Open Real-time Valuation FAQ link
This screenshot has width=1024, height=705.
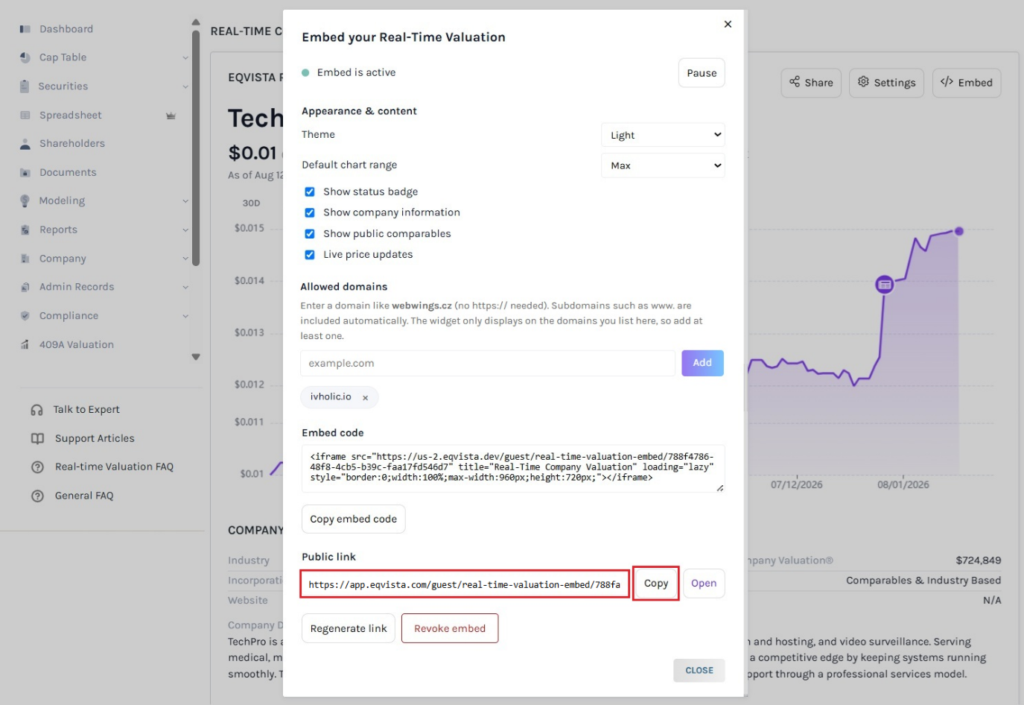tap(114, 467)
